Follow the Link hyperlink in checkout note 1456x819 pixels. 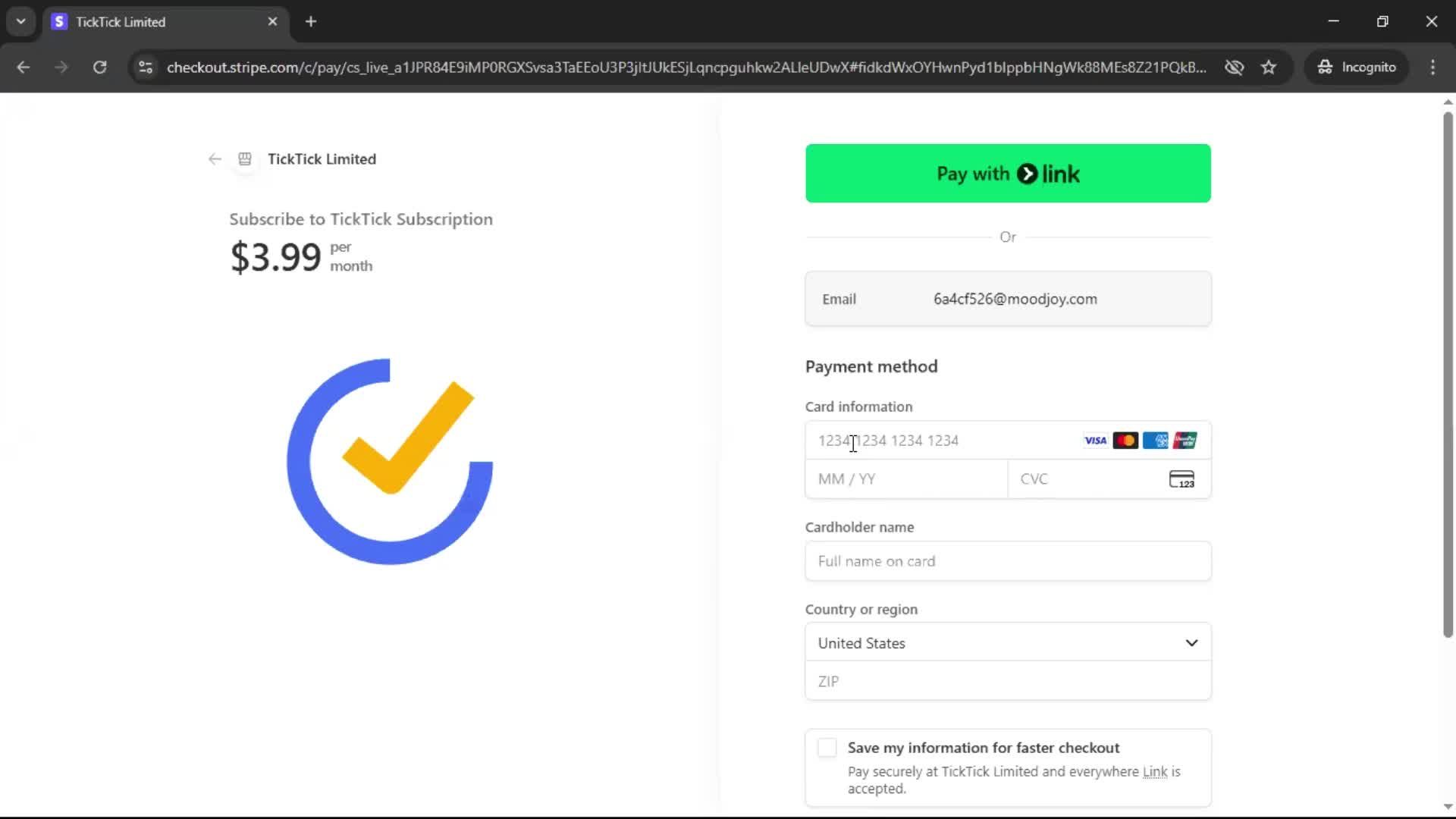[1154, 771]
